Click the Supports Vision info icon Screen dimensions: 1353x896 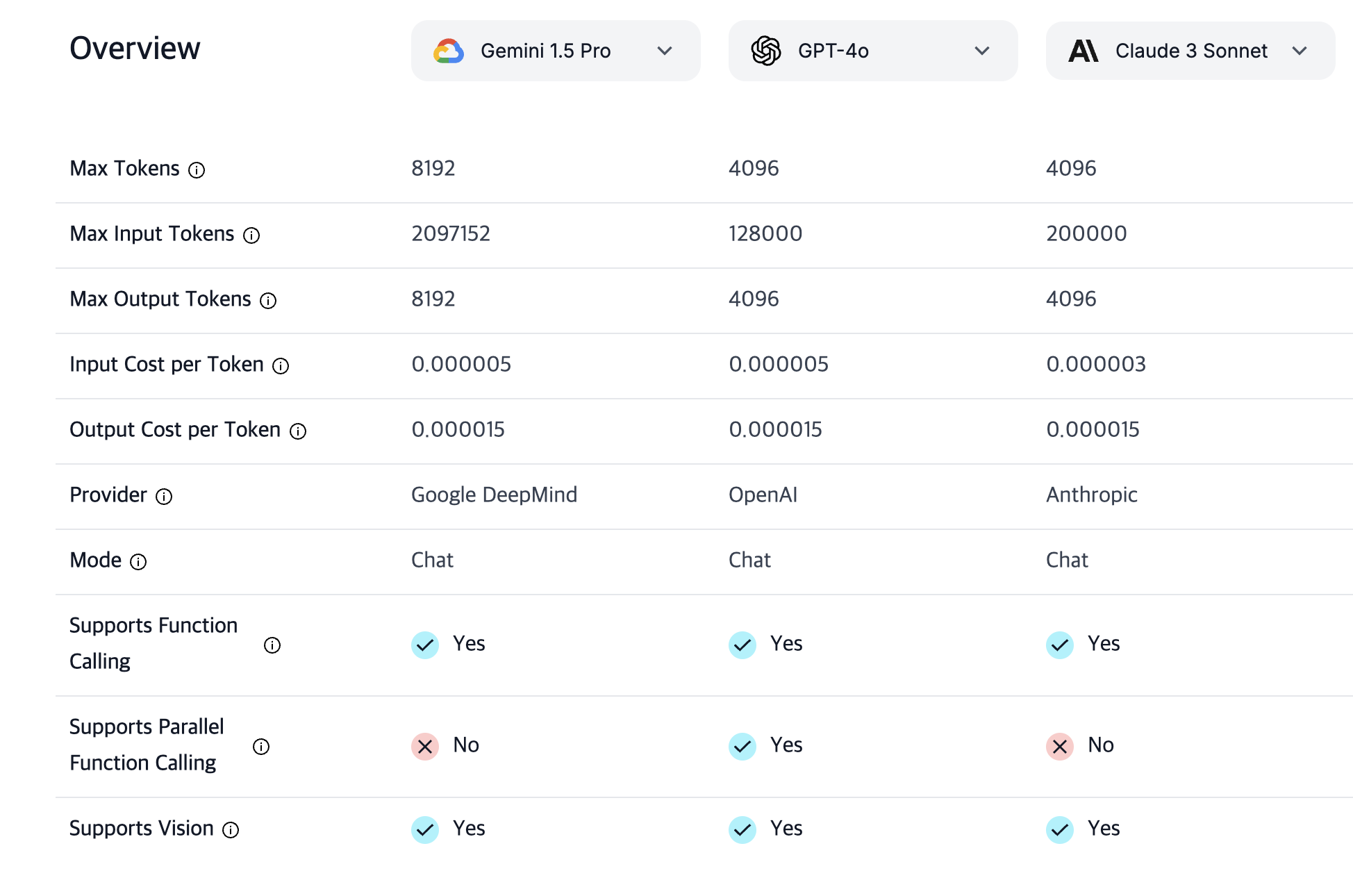point(231,830)
